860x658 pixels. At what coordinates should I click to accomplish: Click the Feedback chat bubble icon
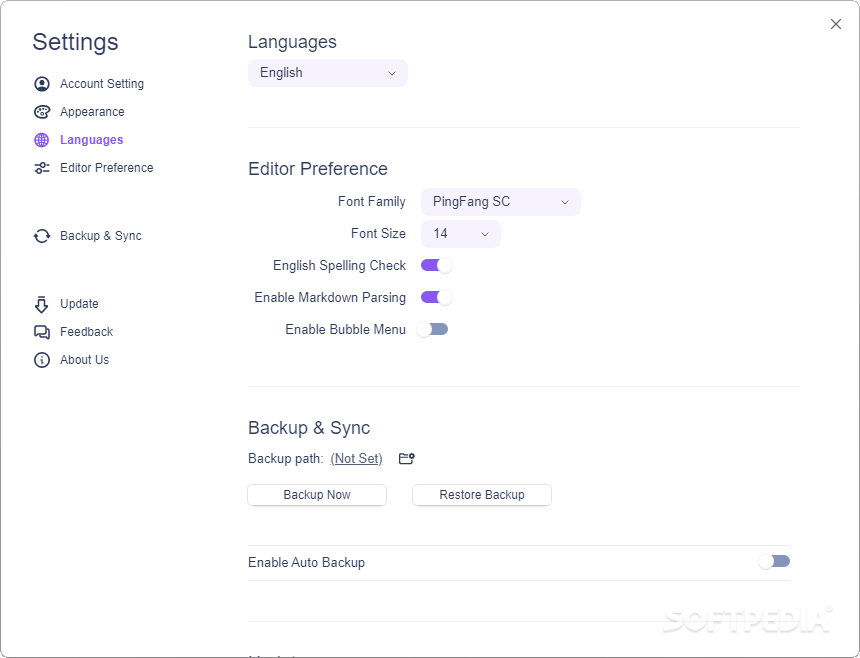[42, 332]
